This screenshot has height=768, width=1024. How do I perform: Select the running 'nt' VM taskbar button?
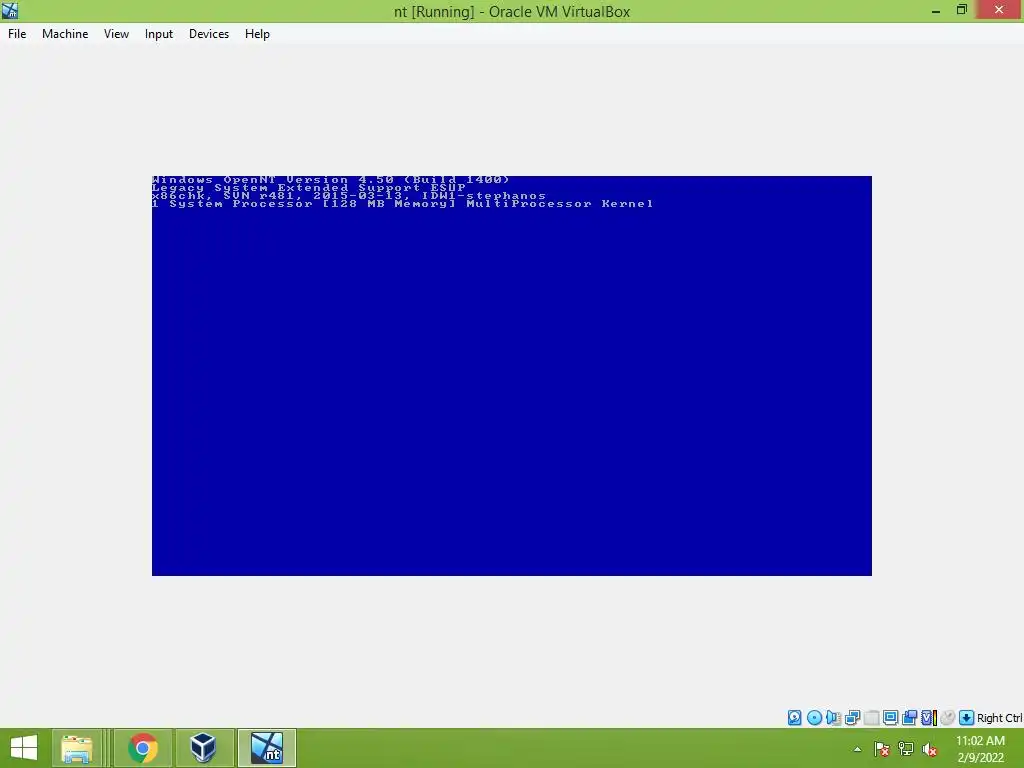tap(266, 748)
